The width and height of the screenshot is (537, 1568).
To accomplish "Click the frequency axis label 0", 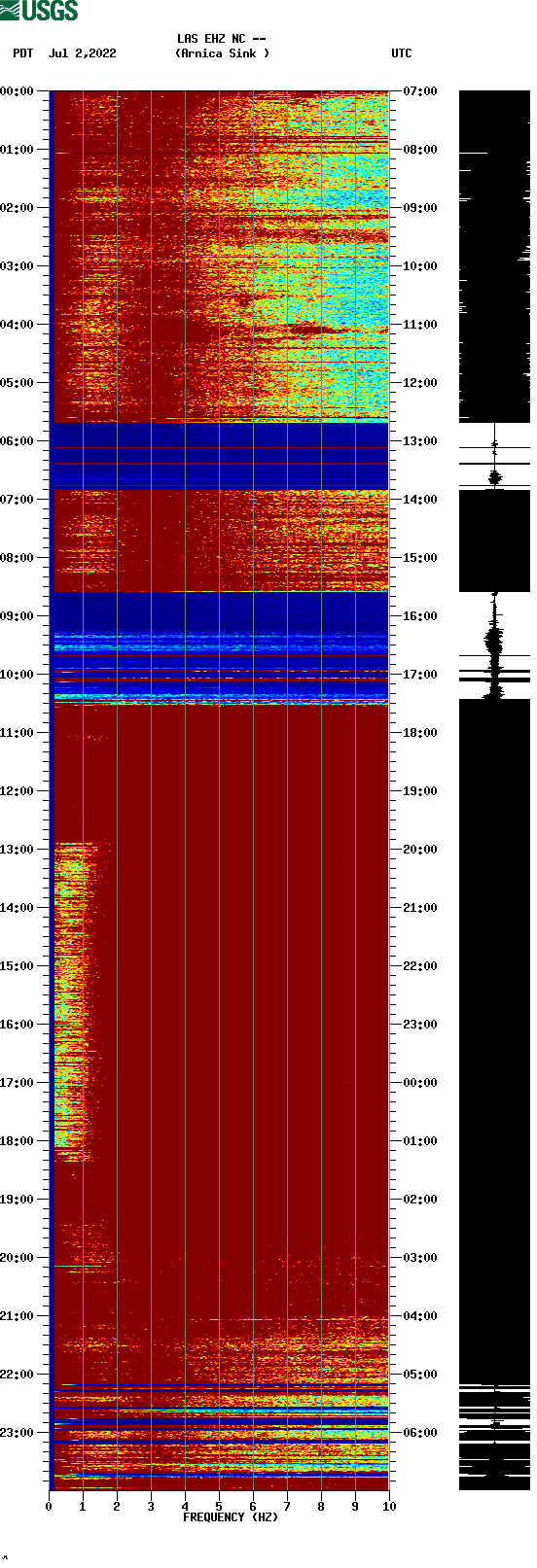I will pos(49,1507).
